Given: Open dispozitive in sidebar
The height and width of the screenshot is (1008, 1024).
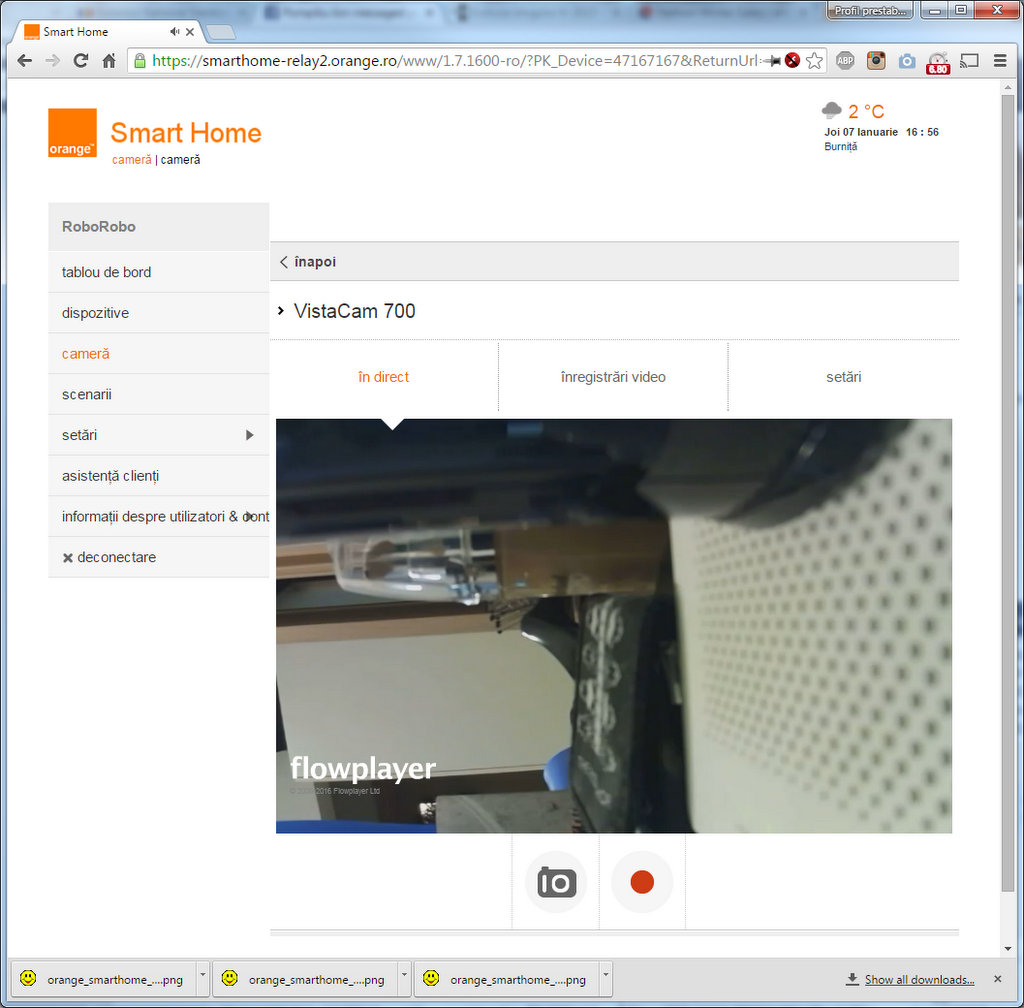Looking at the screenshot, I should pos(159,313).
